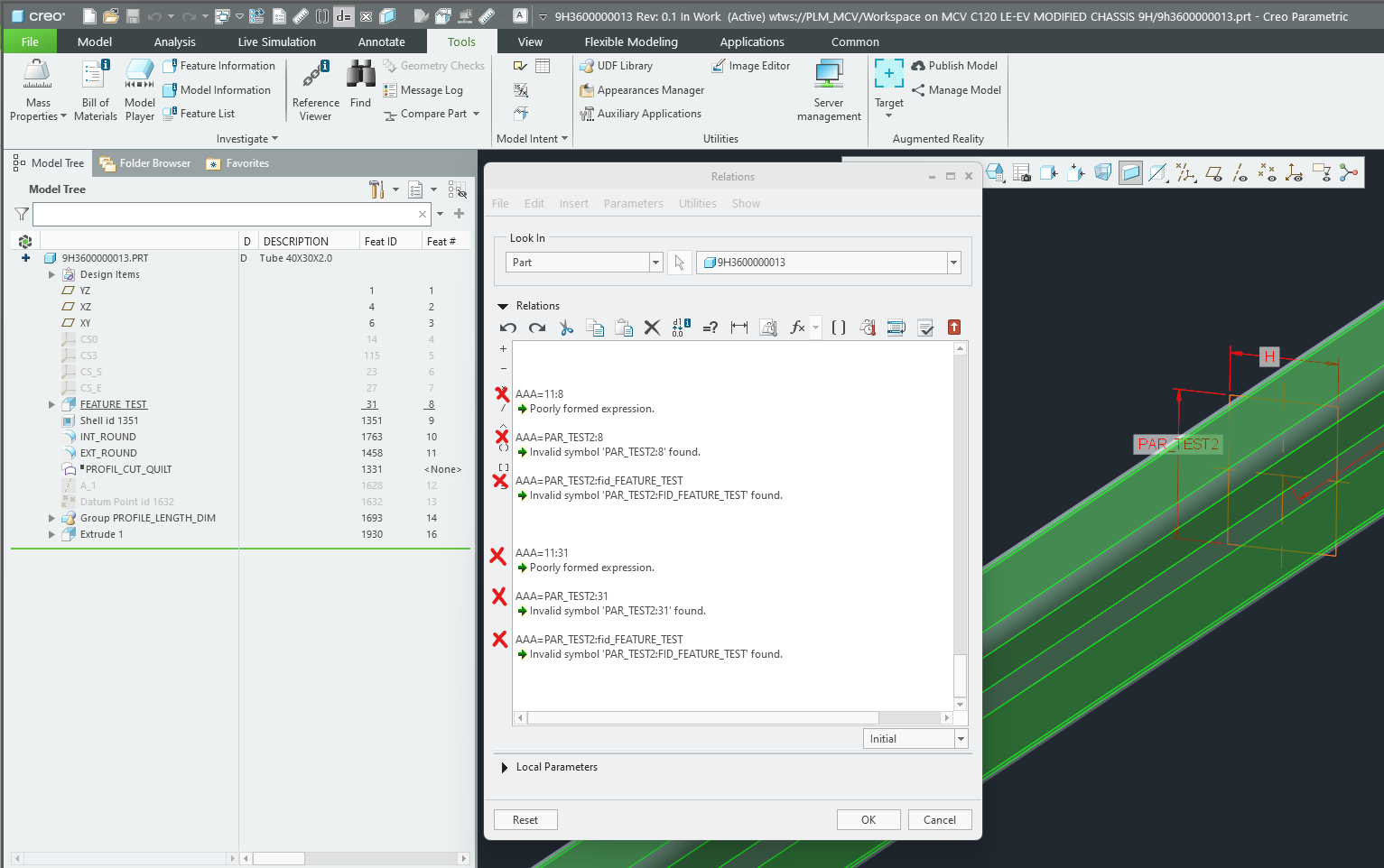The height and width of the screenshot is (868, 1384).
Task: Open the Parameters menu in the Relations dialog
Action: click(633, 203)
